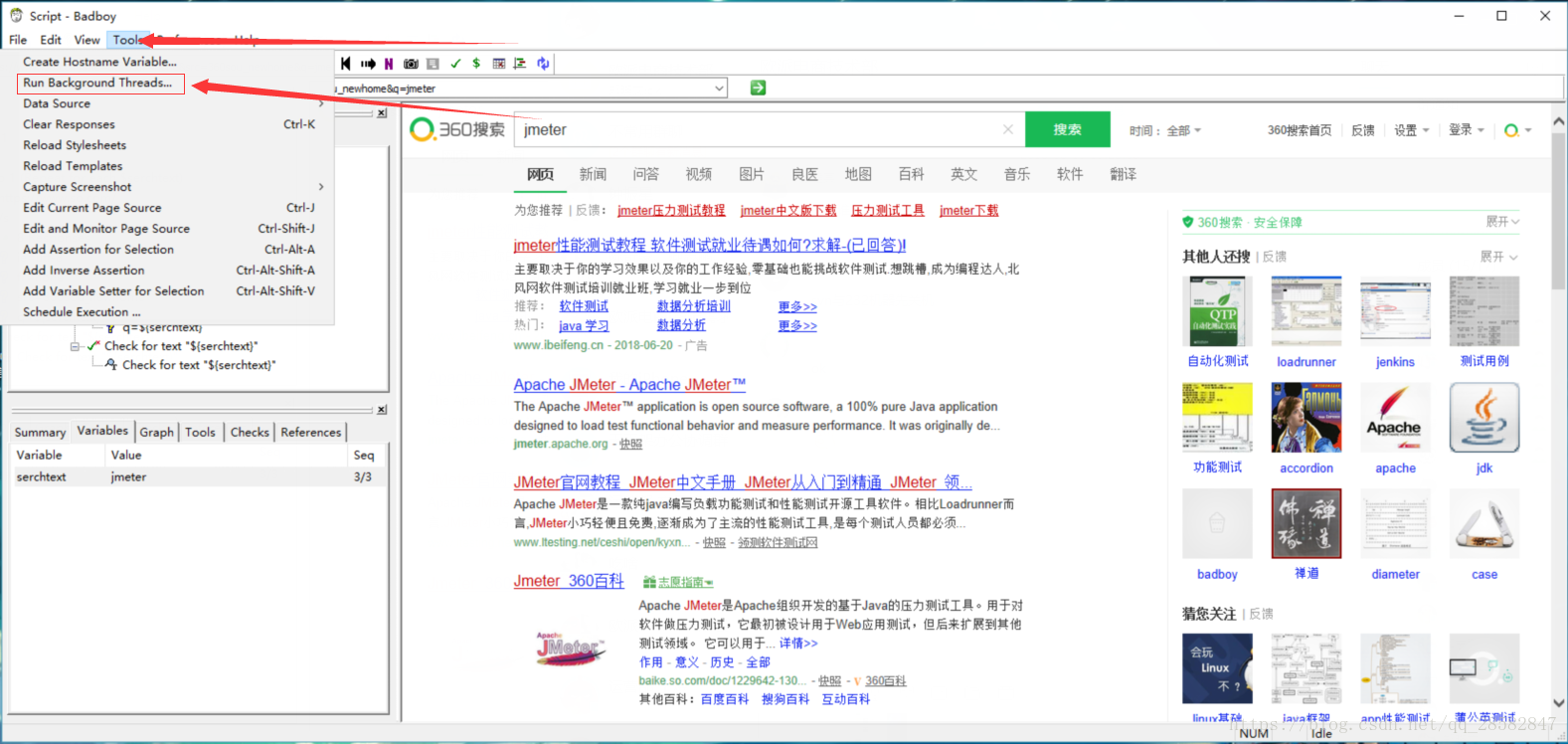Screen dimensions: 1568x744
Task: Click the loadrunner thumbnail
Action: [x=1307, y=311]
